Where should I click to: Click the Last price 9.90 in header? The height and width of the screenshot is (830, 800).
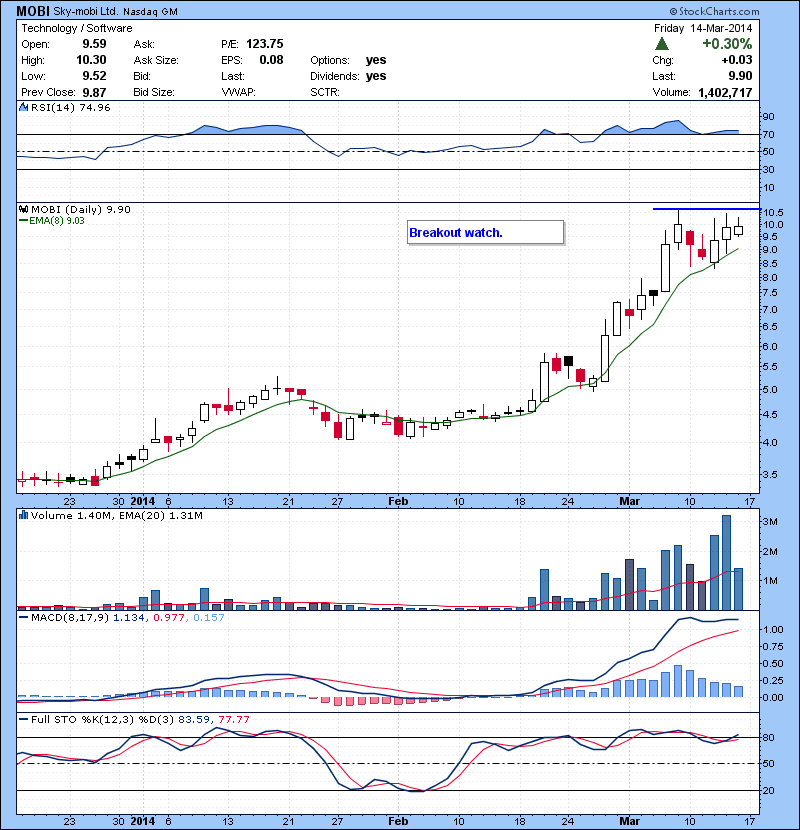(740, 76)
